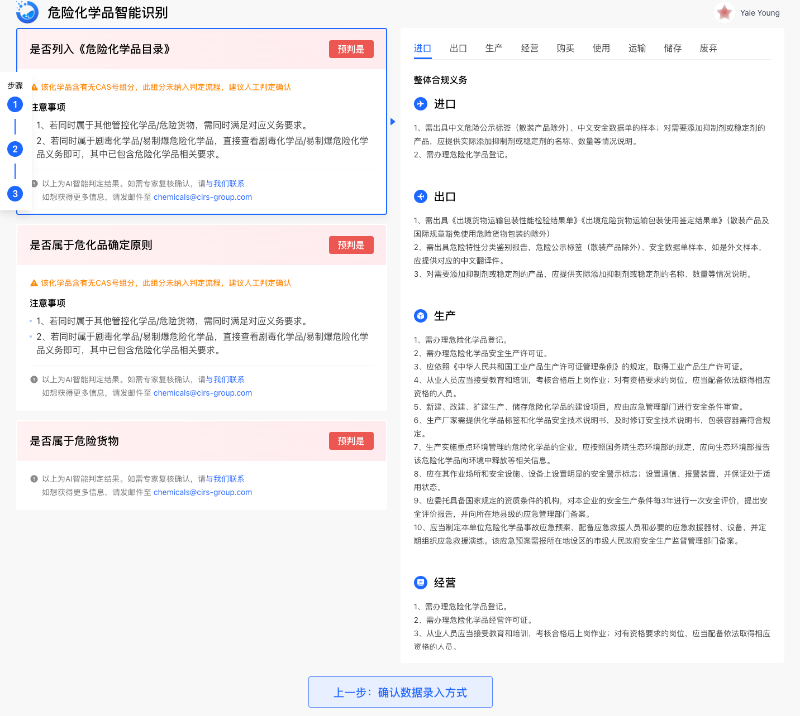
Task: Go to step 2 in the step indicator
Action: pos(14,149)
